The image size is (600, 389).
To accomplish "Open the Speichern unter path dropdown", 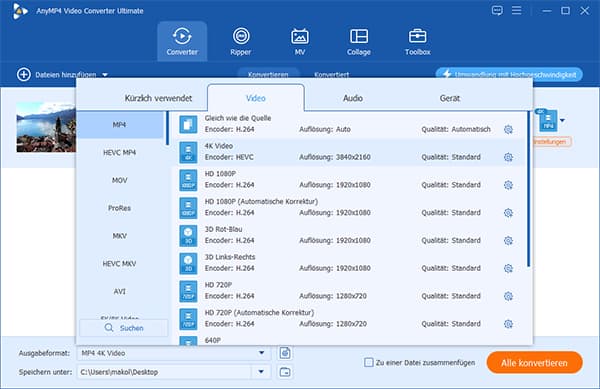I will 261,372.
